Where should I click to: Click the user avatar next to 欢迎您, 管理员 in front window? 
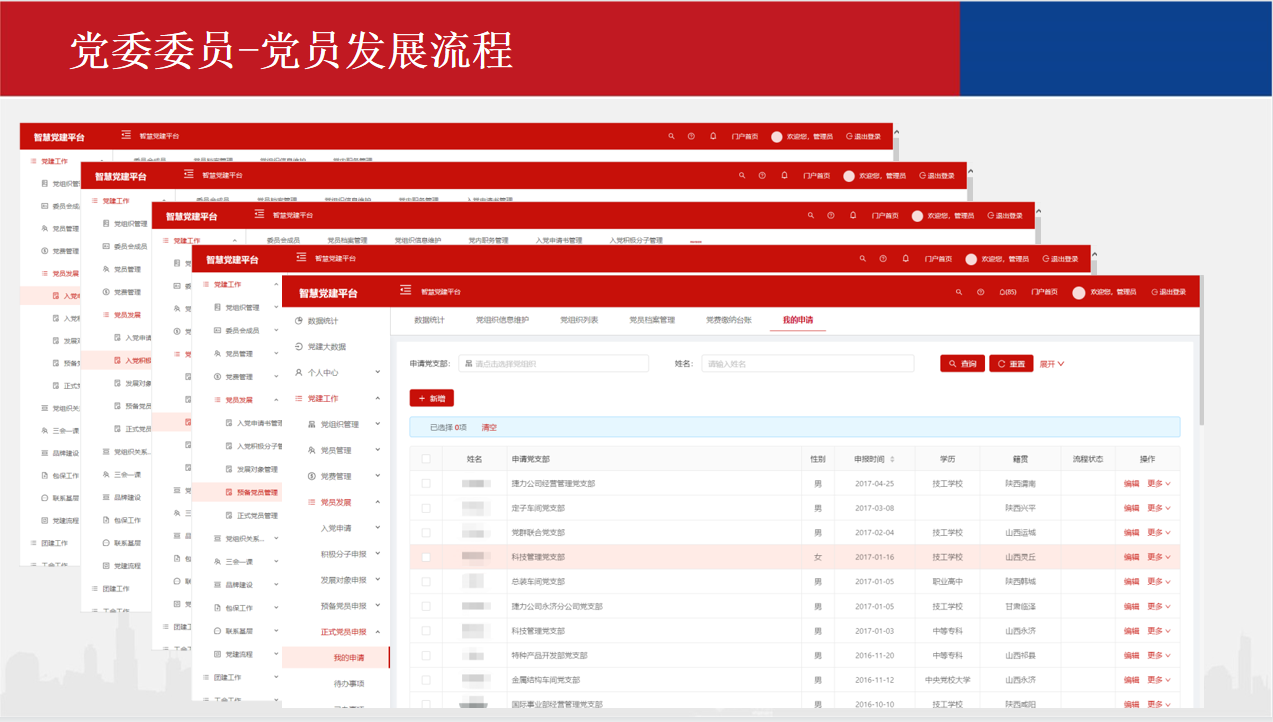1078,292
